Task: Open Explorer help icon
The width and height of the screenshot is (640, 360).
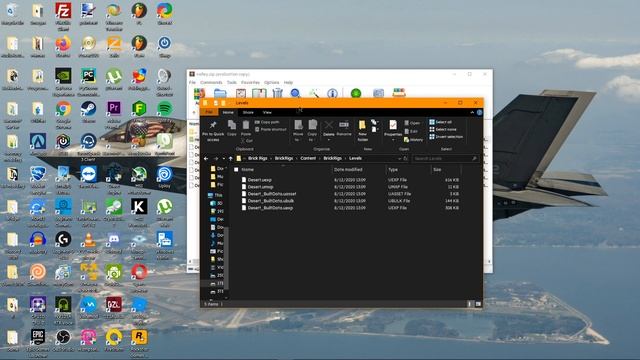Action: [x=479, y=112]
